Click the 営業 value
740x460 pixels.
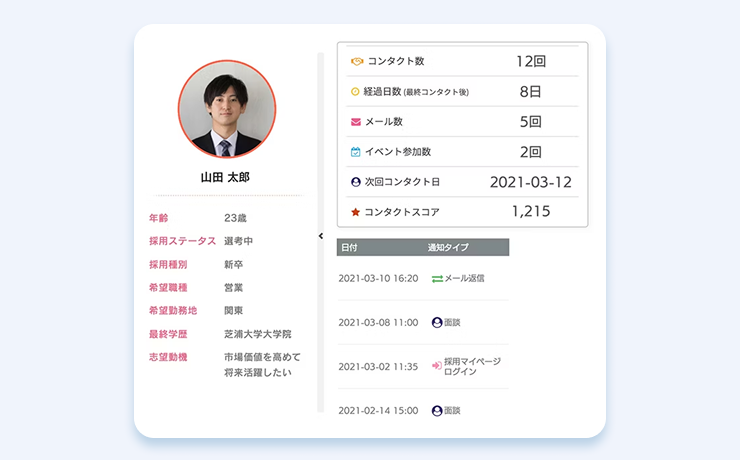pyautogui.click(x=234, y=287)
